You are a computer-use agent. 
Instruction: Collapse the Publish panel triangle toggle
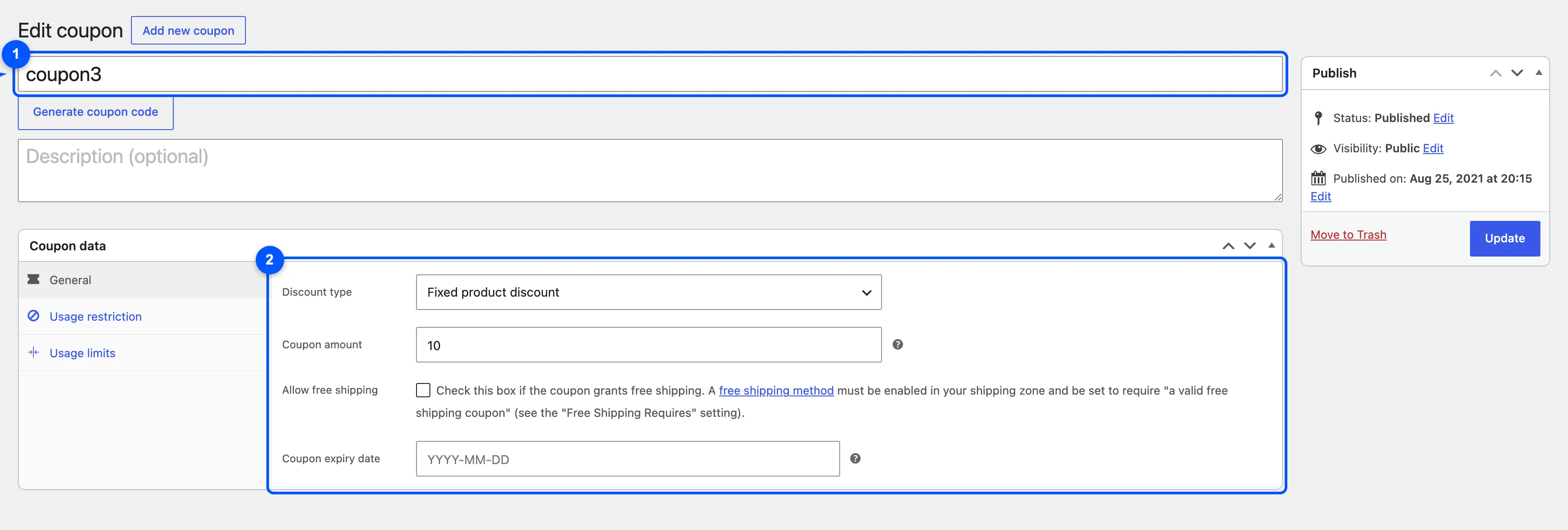click(x=1539, y=73)
